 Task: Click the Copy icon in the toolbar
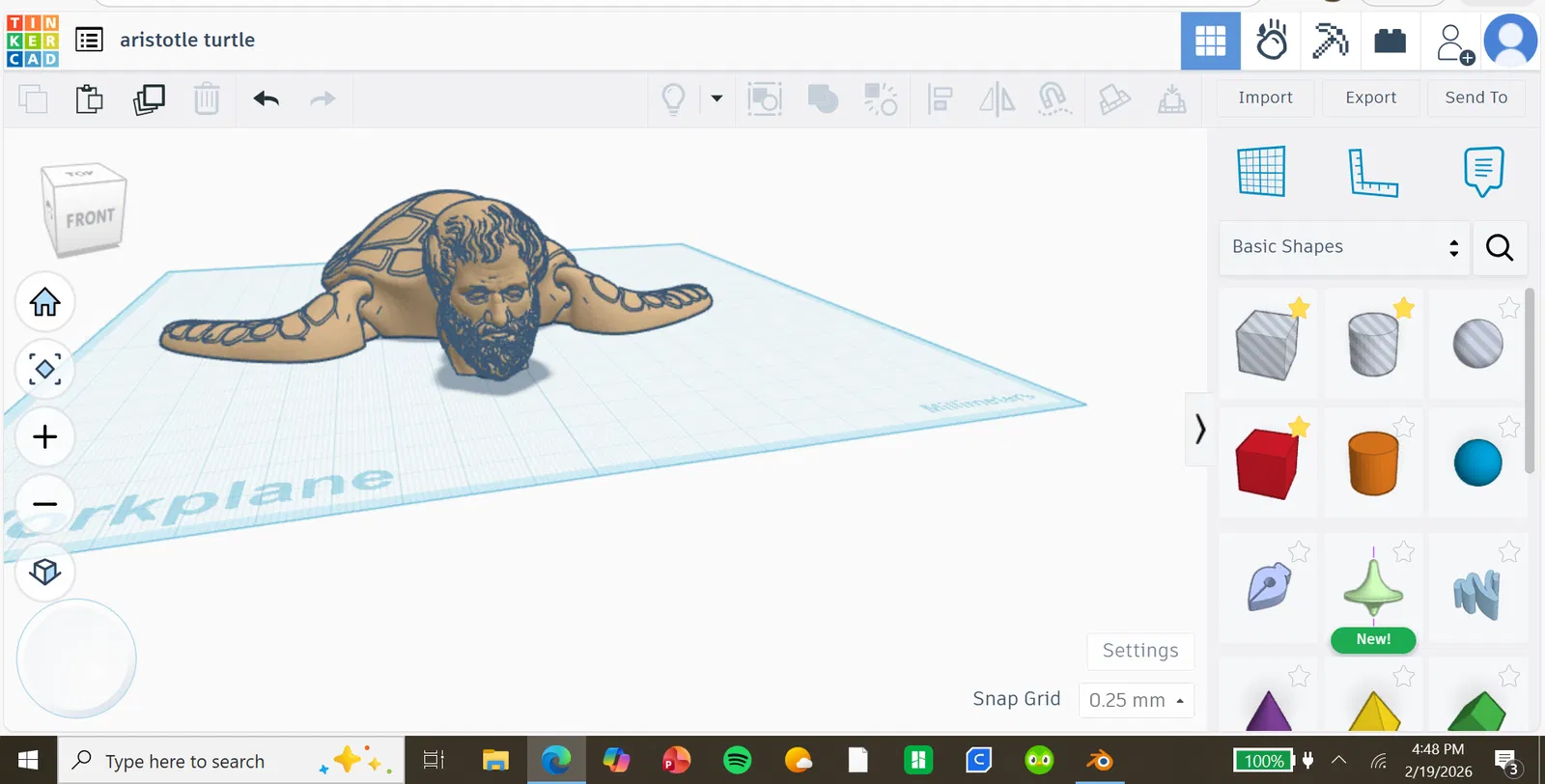[33, 98]
